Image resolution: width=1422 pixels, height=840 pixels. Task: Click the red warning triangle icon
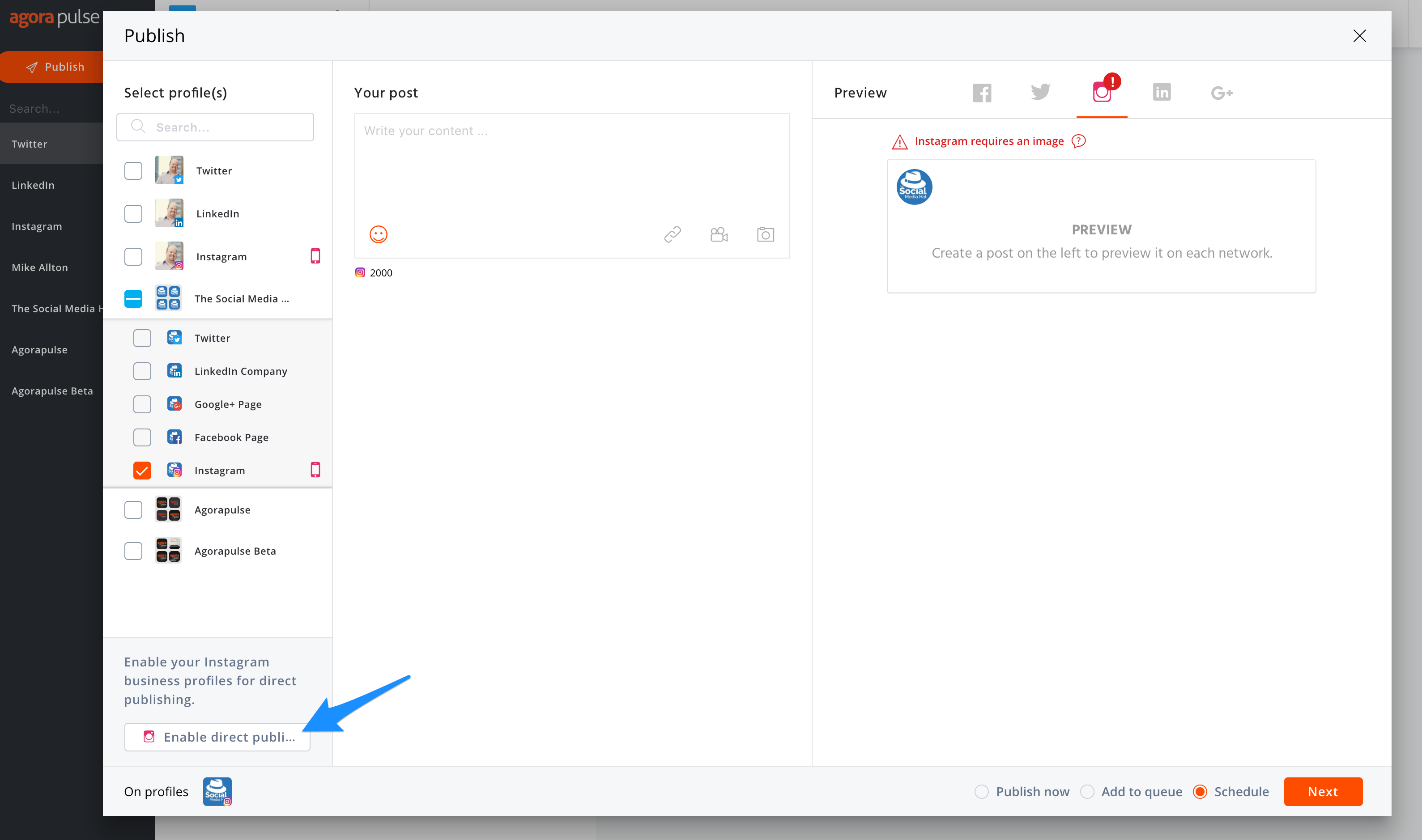pos(899,141)
